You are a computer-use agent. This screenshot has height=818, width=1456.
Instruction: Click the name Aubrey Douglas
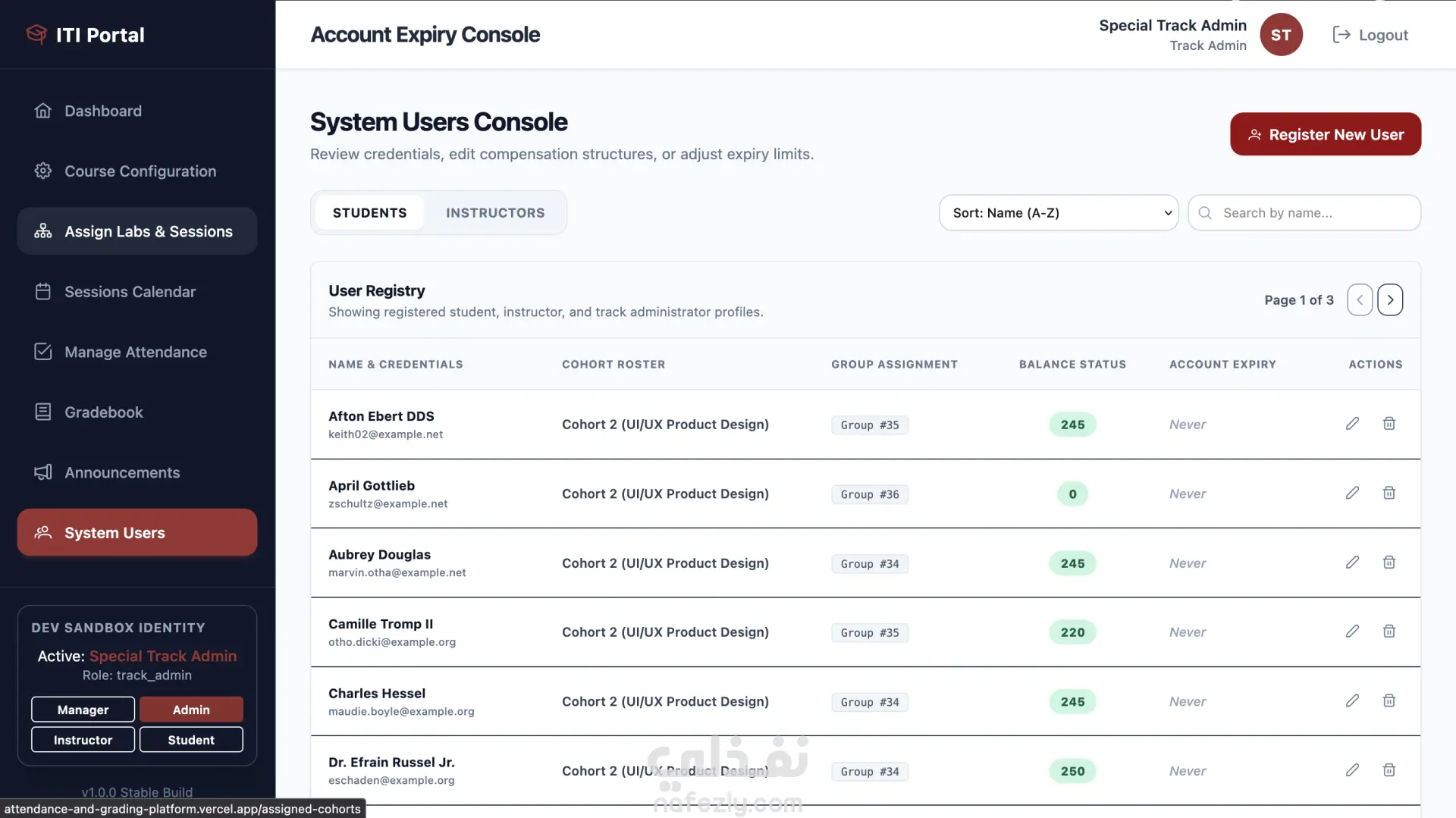(x=379, y=555)
